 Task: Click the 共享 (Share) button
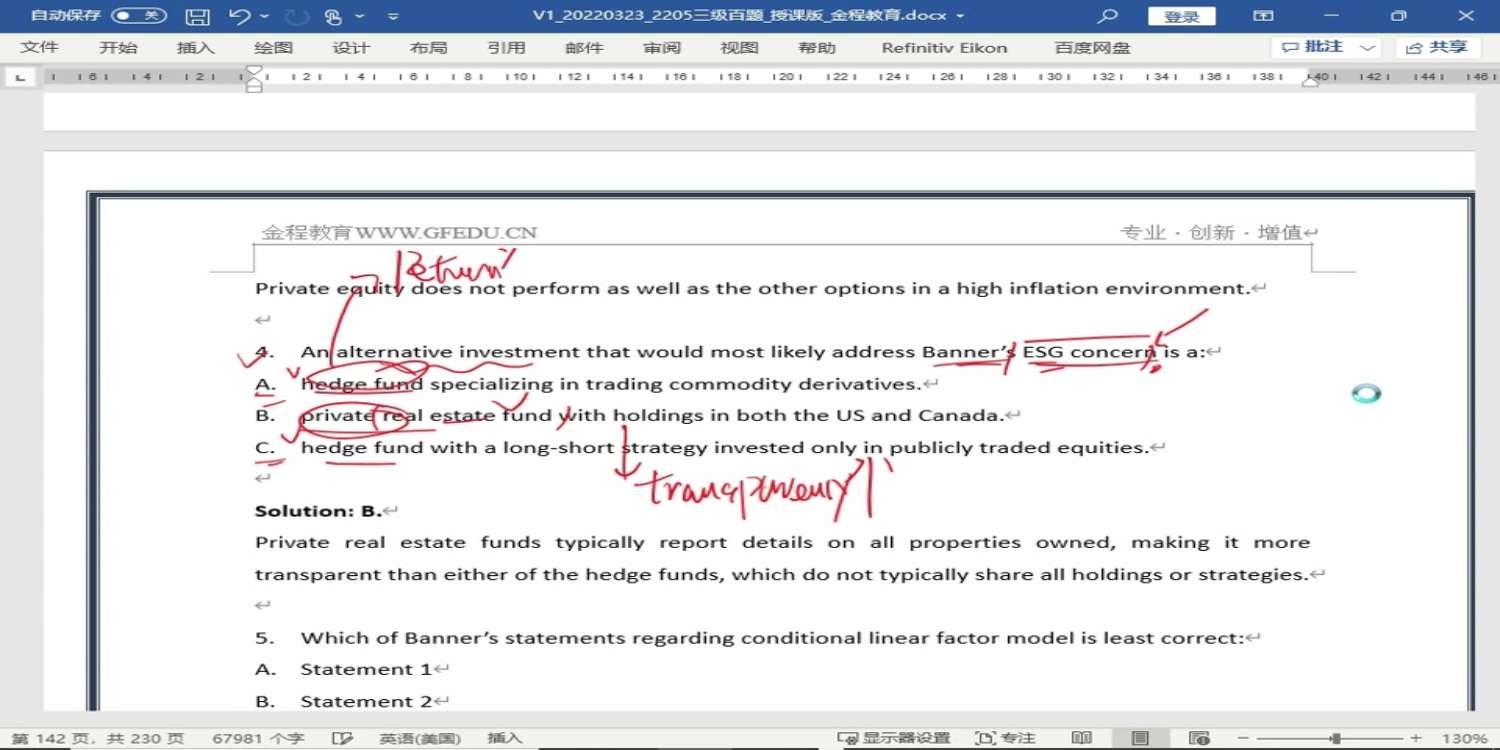point(1439,47)
